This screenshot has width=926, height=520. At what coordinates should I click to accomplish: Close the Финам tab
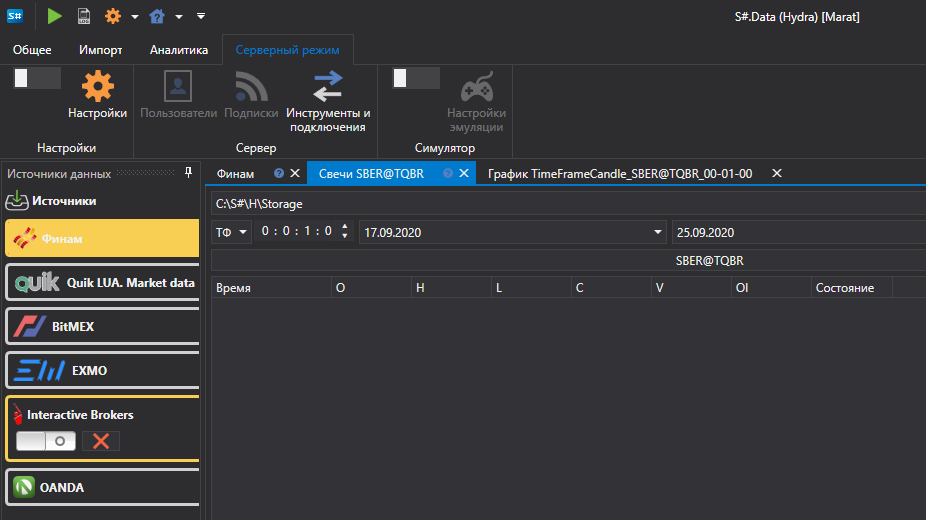[295, 173]
